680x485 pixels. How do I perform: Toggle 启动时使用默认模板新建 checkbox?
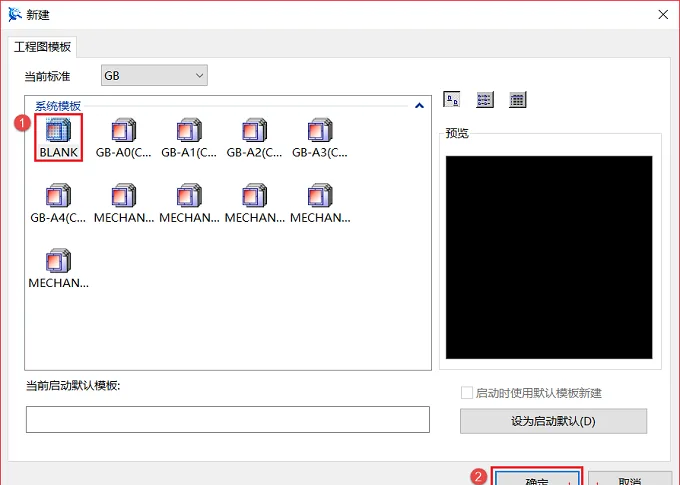click(467, 393)
